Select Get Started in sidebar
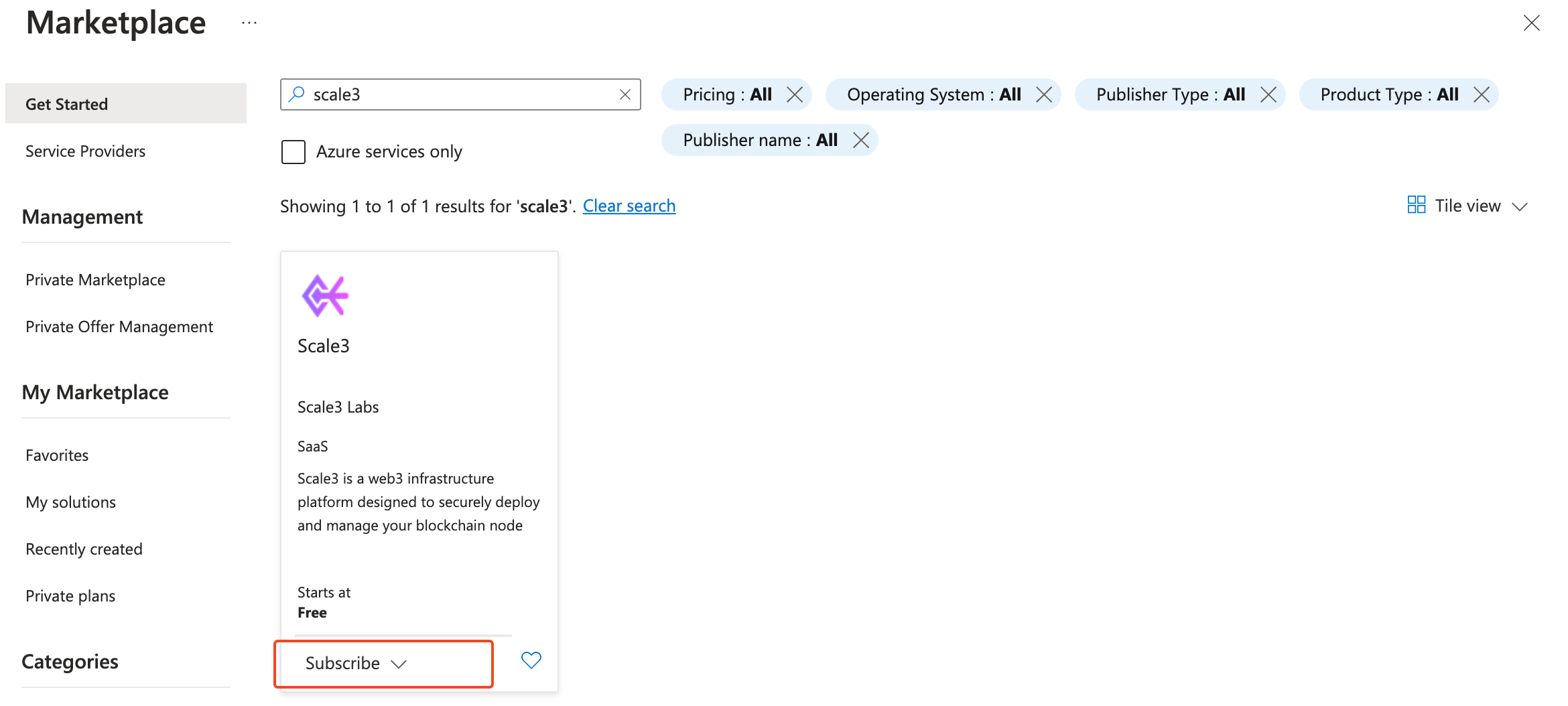Screen dimensions: 1568x706 tap(126, 104)
